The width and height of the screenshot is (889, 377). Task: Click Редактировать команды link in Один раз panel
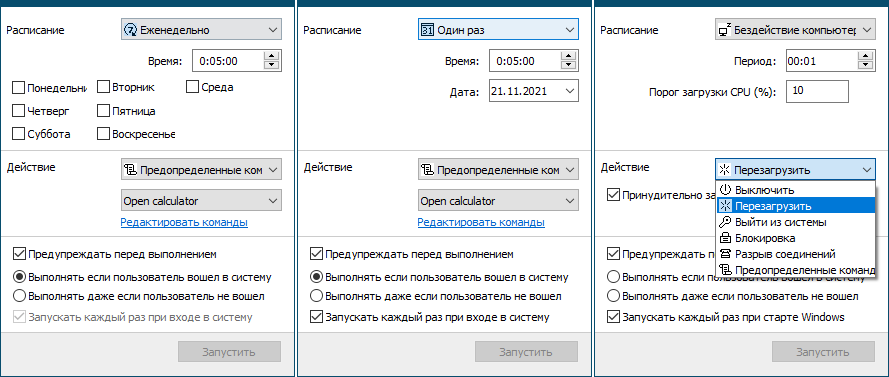pyautogui.click(x=481, y=222)
